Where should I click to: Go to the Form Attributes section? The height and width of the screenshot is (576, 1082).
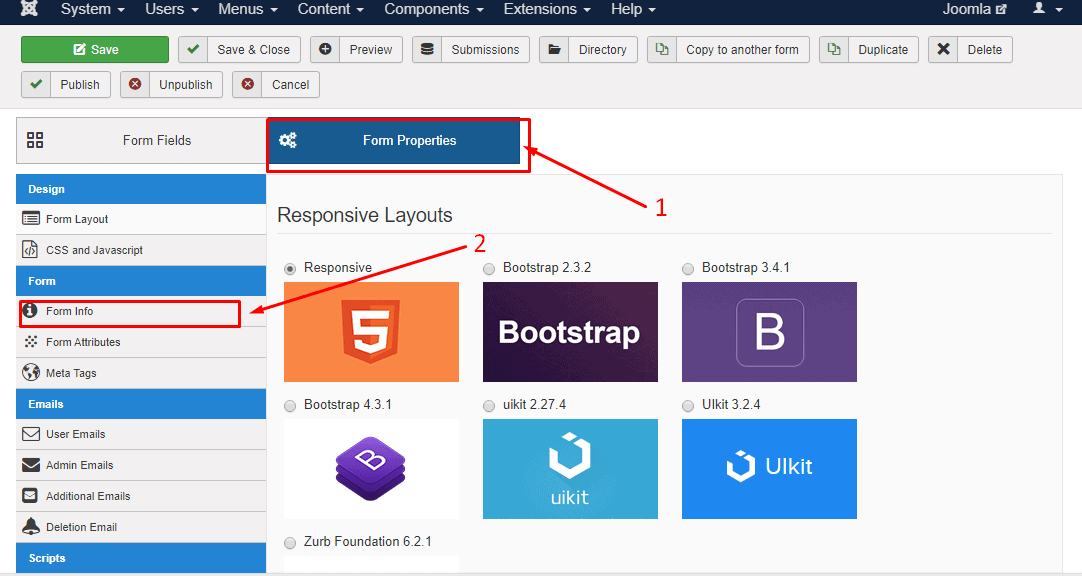coord(141,342)
